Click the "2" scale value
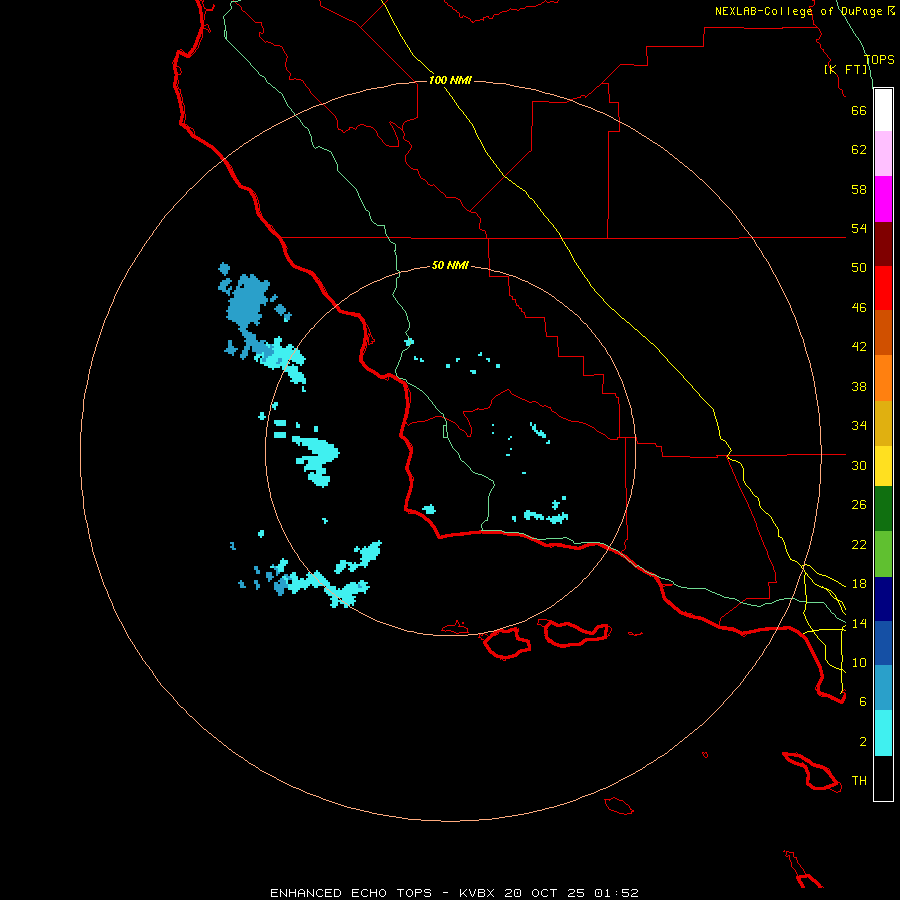 pyautogui.click(x=863, y=742)
